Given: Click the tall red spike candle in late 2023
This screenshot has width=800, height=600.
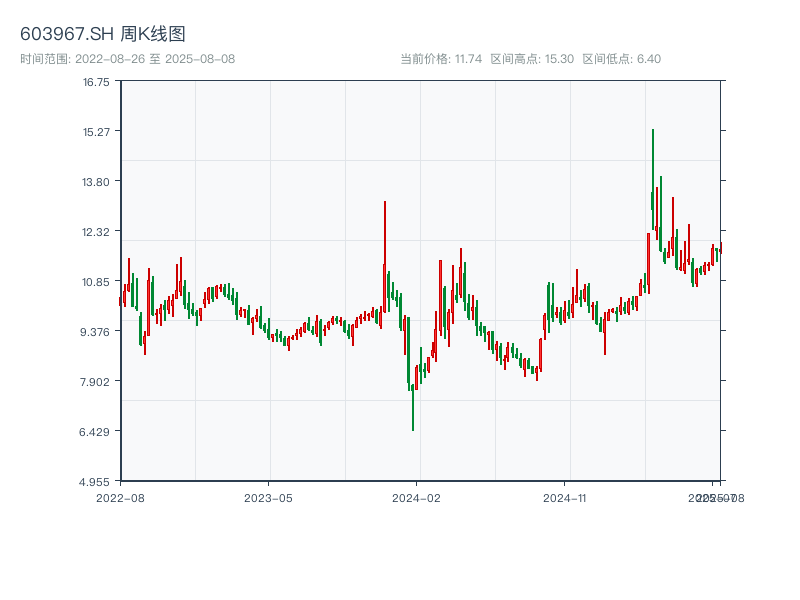Looking at the screenshot, I should tap(385, 257).
